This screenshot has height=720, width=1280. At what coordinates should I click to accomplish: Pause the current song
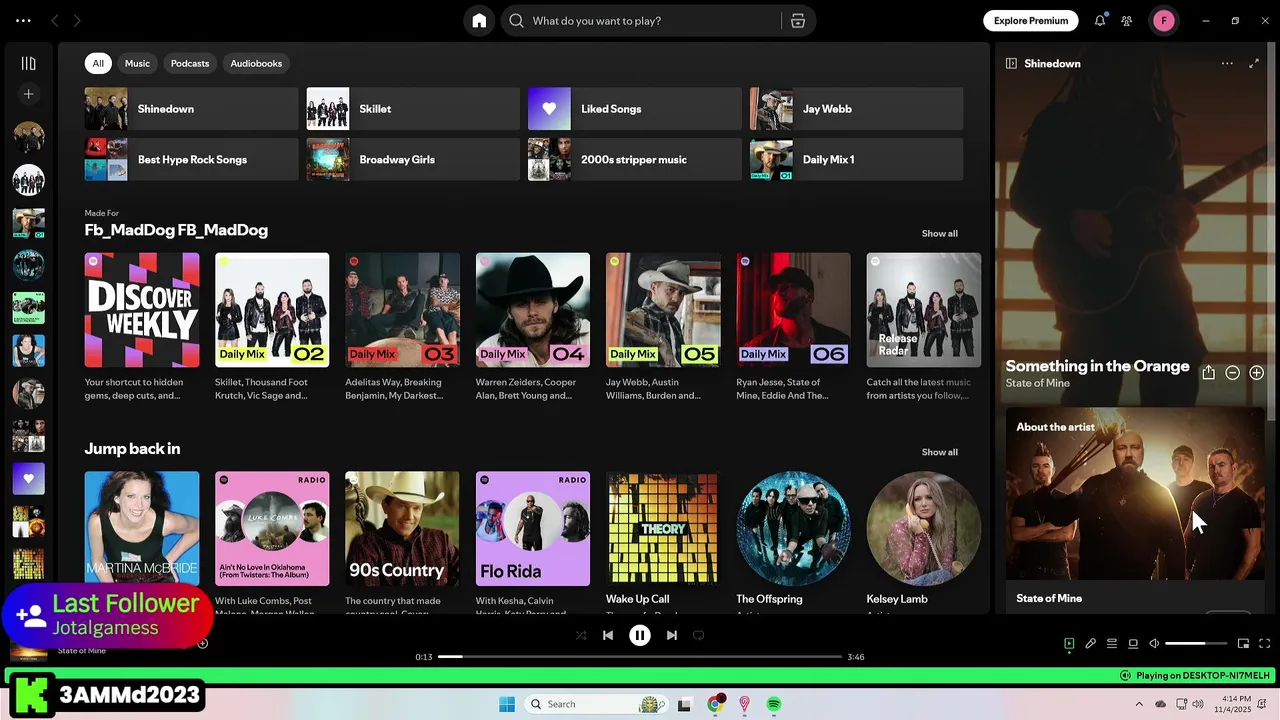click(640, 635)
